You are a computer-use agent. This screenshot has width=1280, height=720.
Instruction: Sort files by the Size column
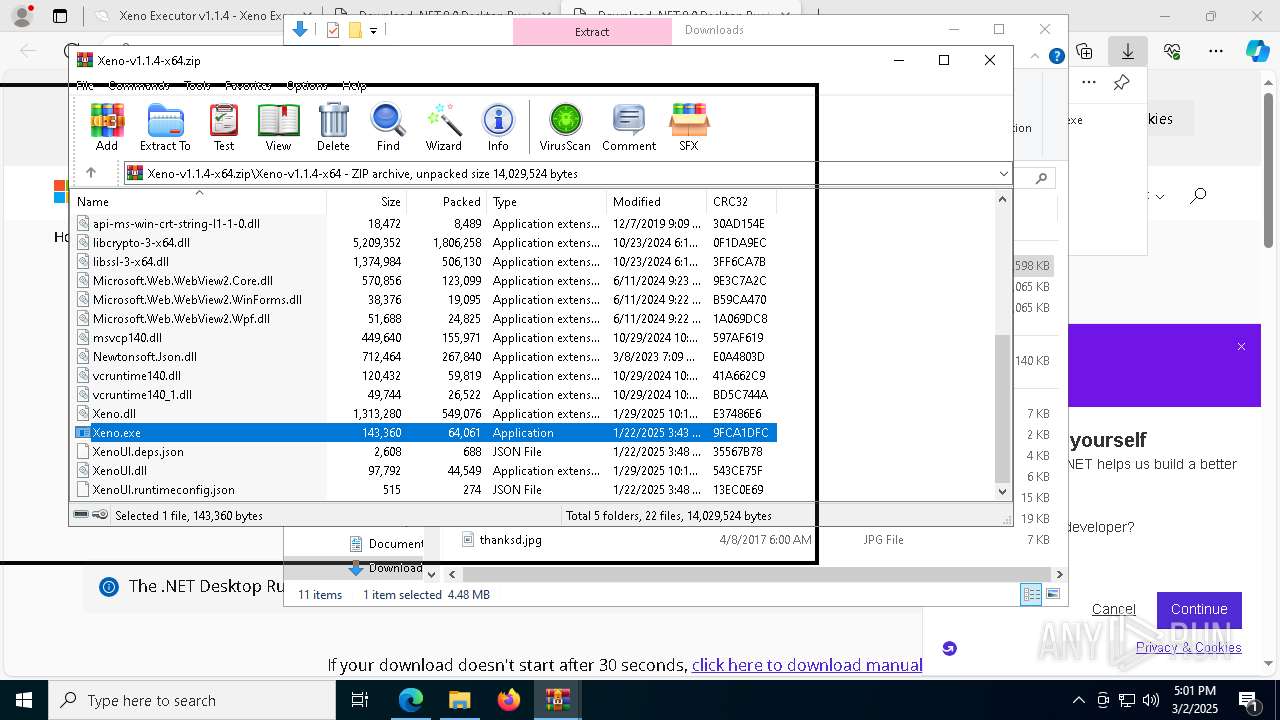[x=367, y=201]
